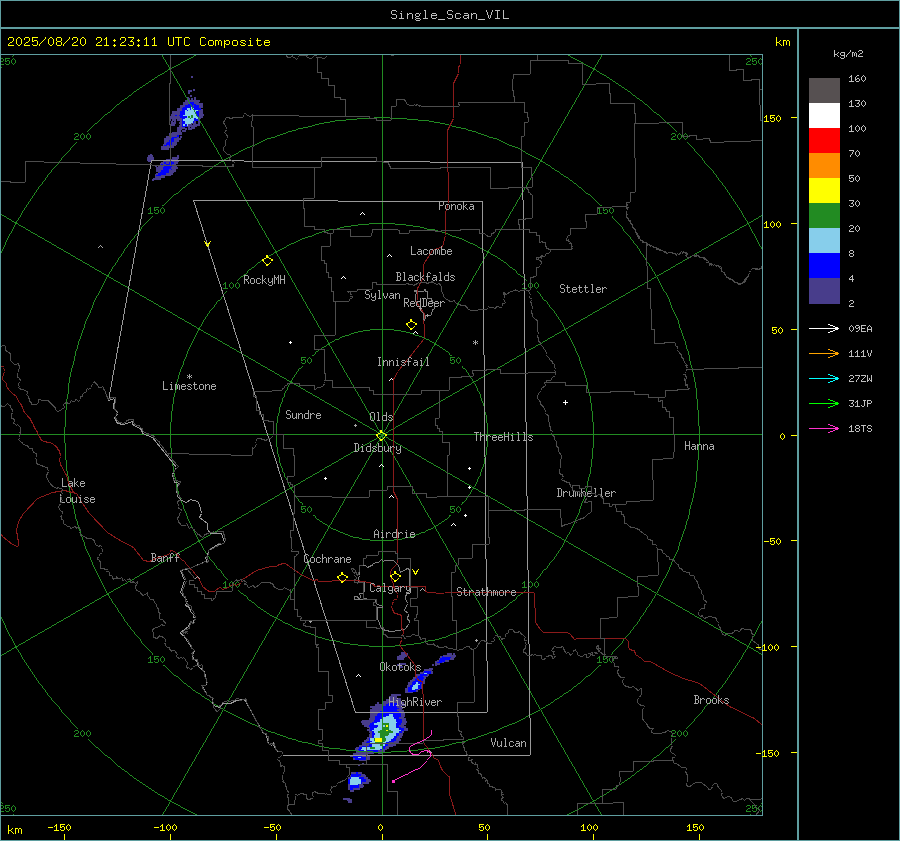Click the yellow diamond marker below RedDeer
Viewport: 900px width, 841px height.
[412, 325]
